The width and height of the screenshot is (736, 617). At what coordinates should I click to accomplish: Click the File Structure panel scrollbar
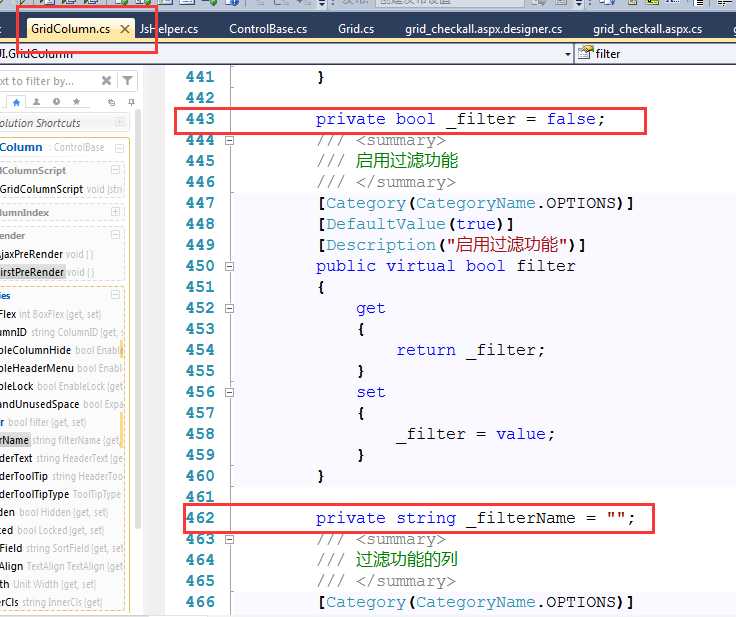[138, 319]
